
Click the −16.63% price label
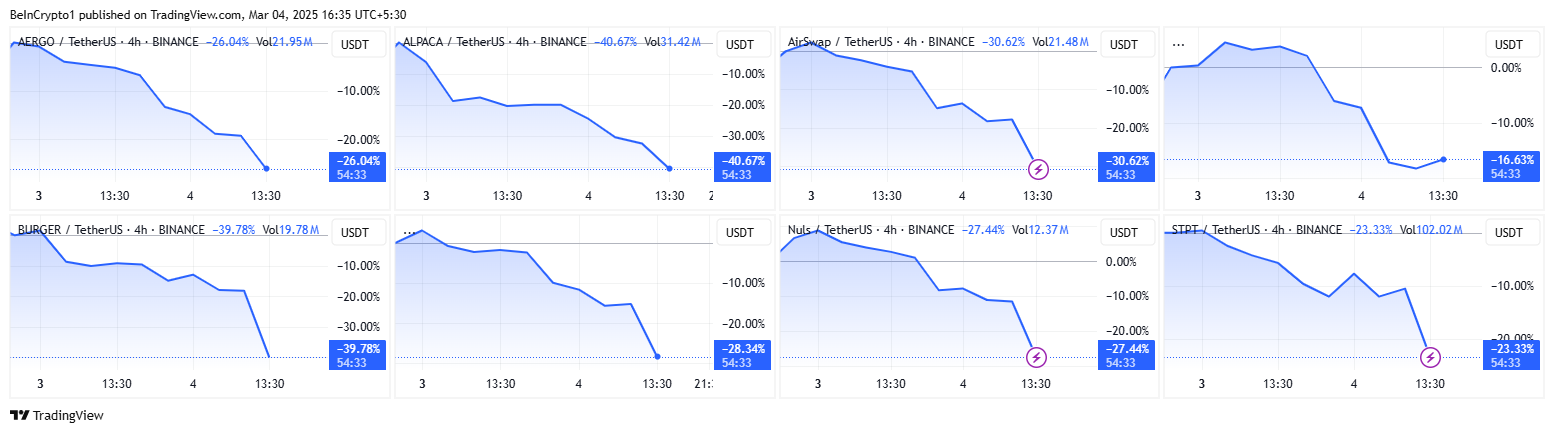(1511, 159)
